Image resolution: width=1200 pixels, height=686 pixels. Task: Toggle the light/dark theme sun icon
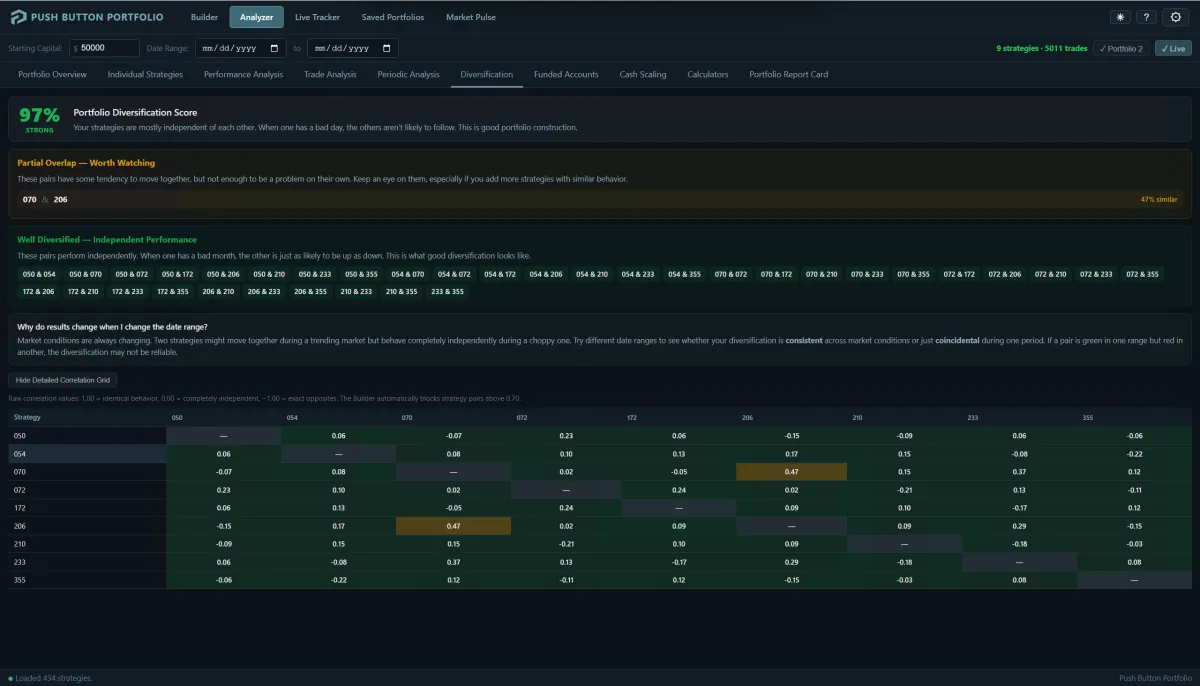click(1120, 17)
